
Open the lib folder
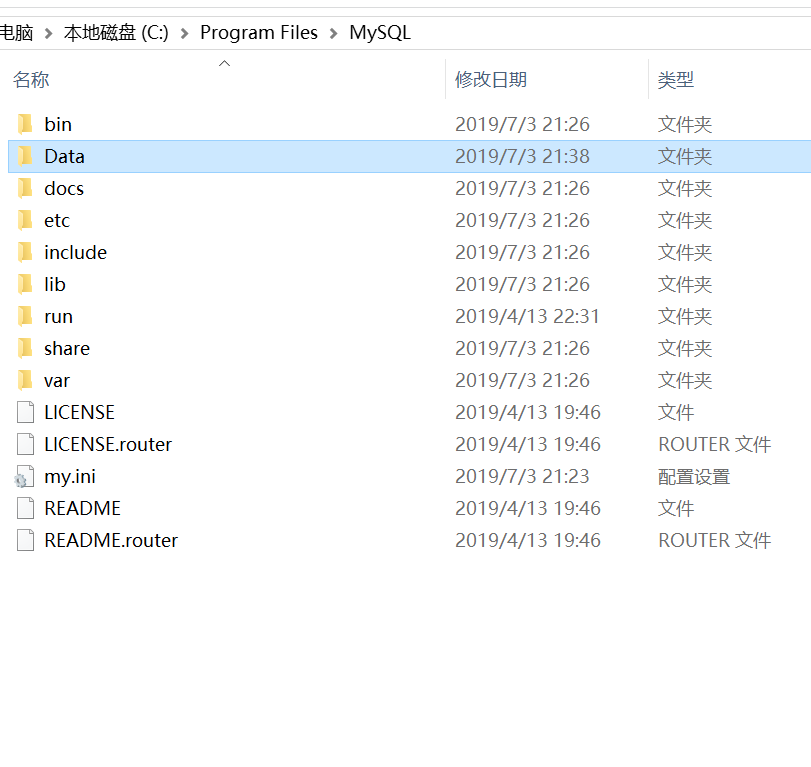pos(54,284)
